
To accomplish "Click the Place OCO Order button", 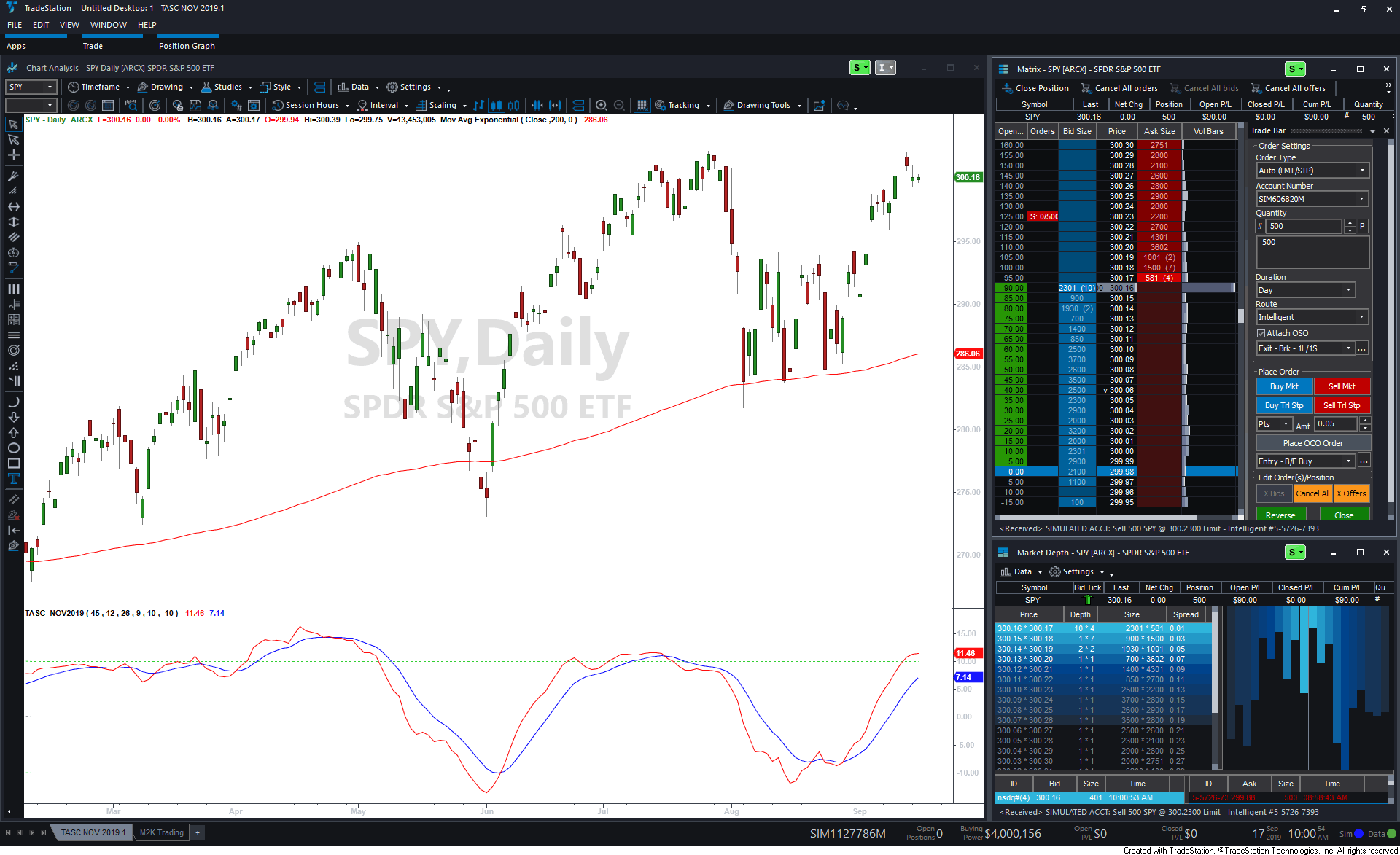I will tap(1313, 443).
